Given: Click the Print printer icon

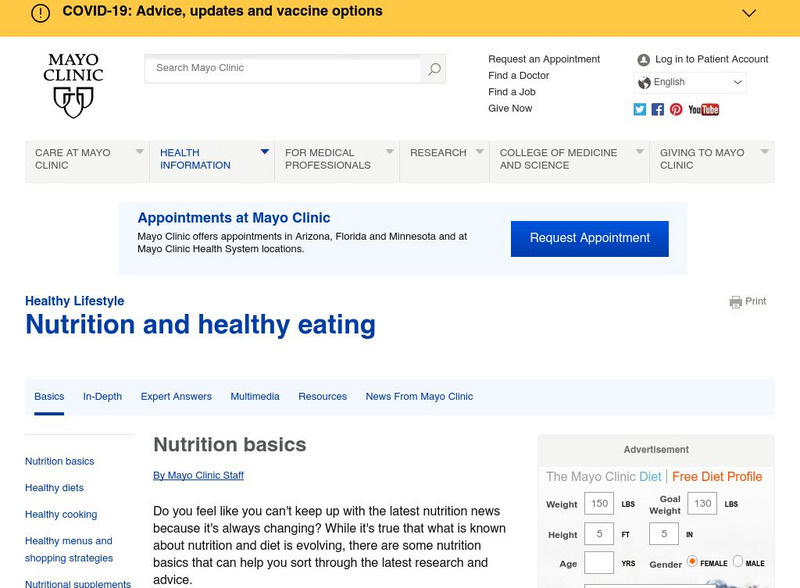Looking at the screenshot, I should click(x=736, y=302).
